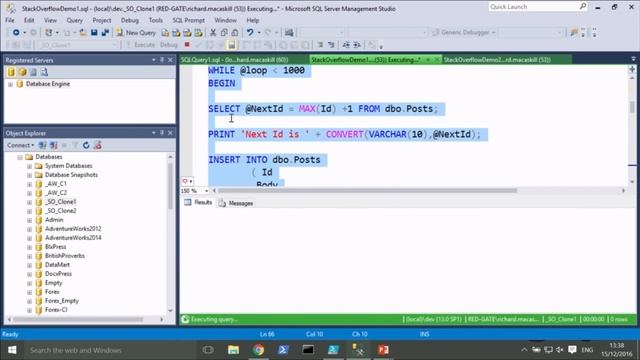Screen dimensions: 640x360
Task: Click the Navigate Backward round arrow icon
Action: pos(16,32)
